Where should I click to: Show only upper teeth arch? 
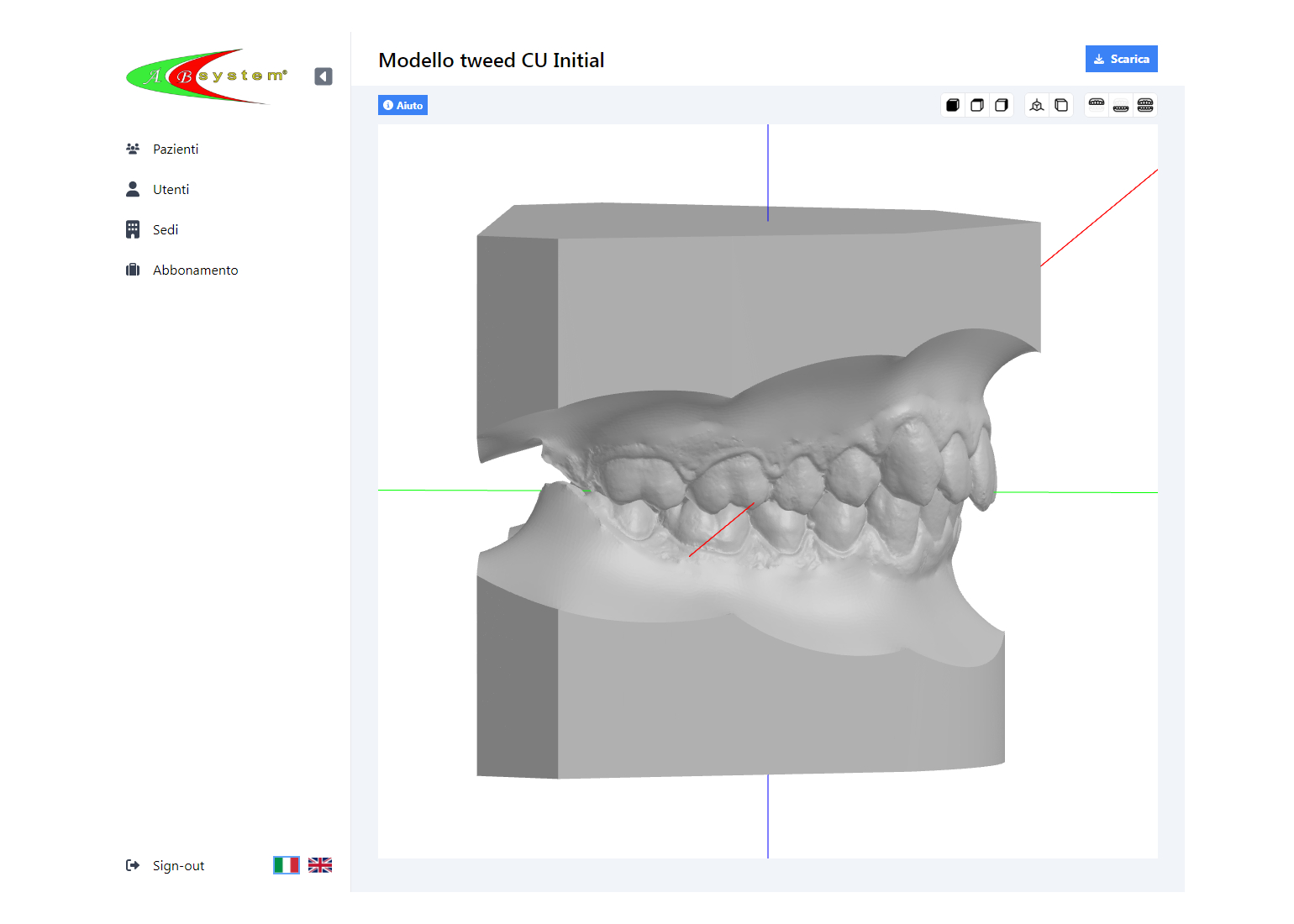[x=1097, y=105]
